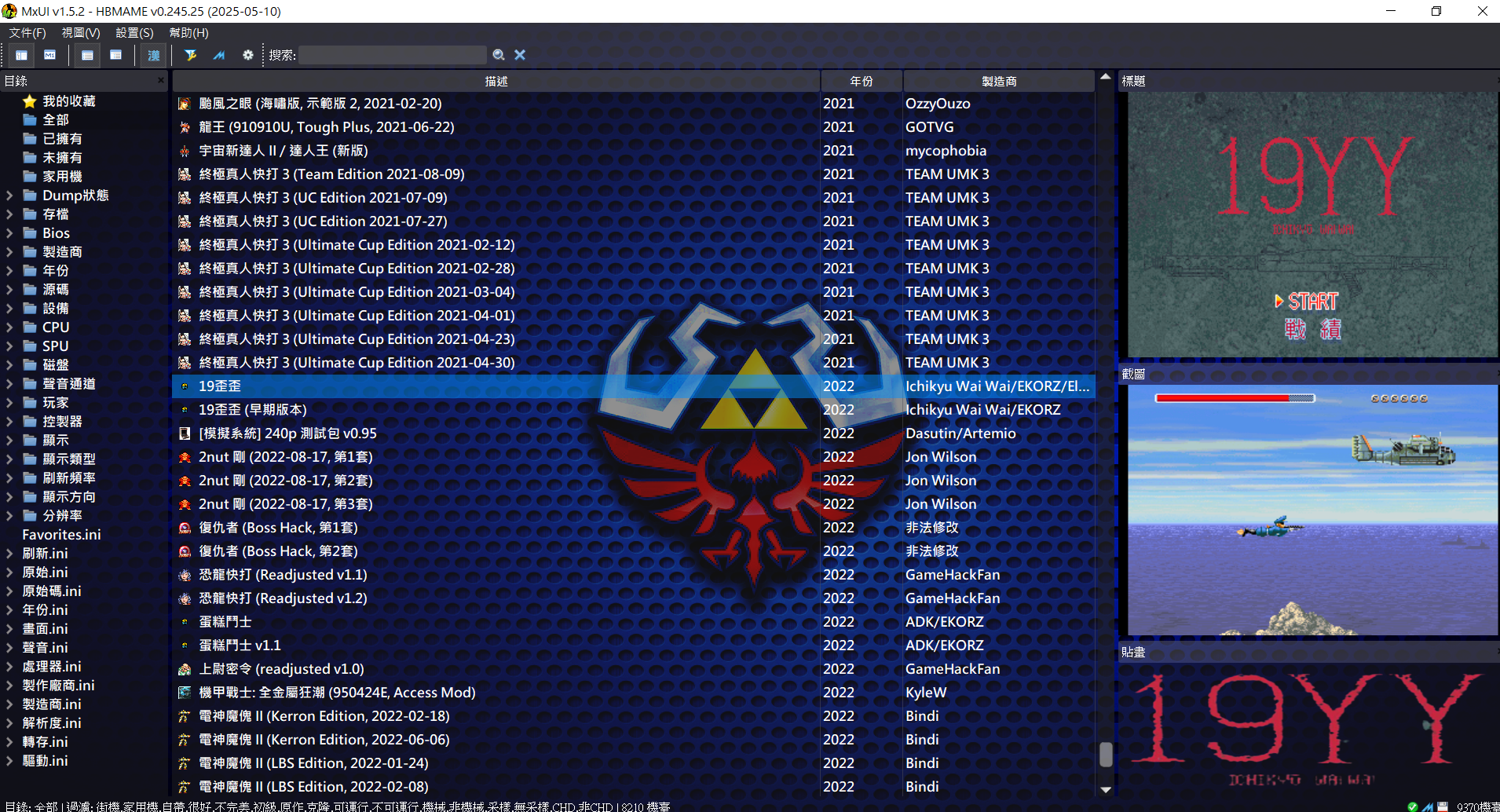Viewport: 1500px width, 812px height.
Task: Click the floppy disk status bar icon
Action: (1443, 807)
